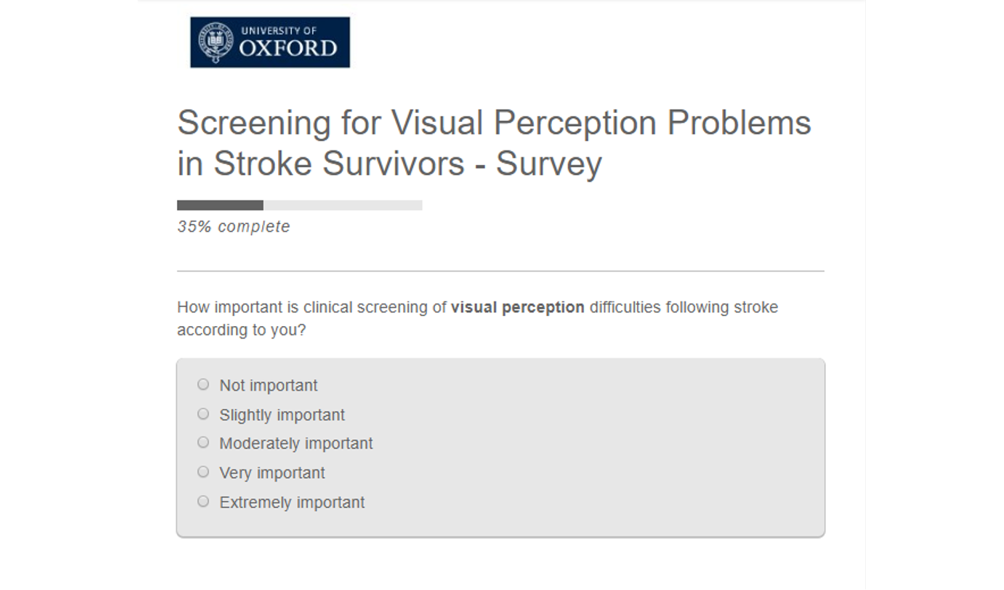Click the "Extremely important" label text
Viewport: 1004px width, 590px height.
pos(292,503)
